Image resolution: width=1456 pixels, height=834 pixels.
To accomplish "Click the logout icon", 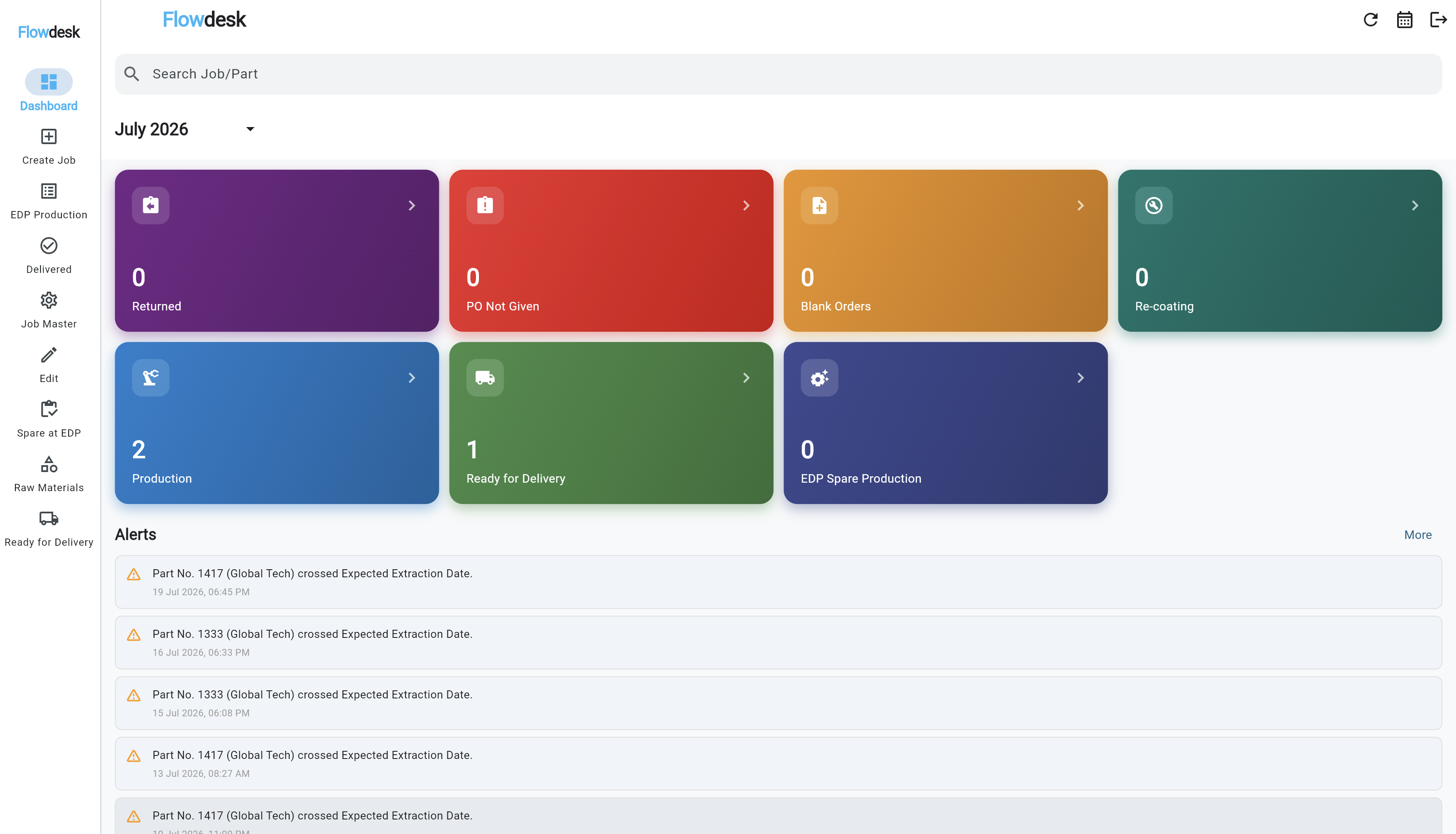I will [1438, 20].
